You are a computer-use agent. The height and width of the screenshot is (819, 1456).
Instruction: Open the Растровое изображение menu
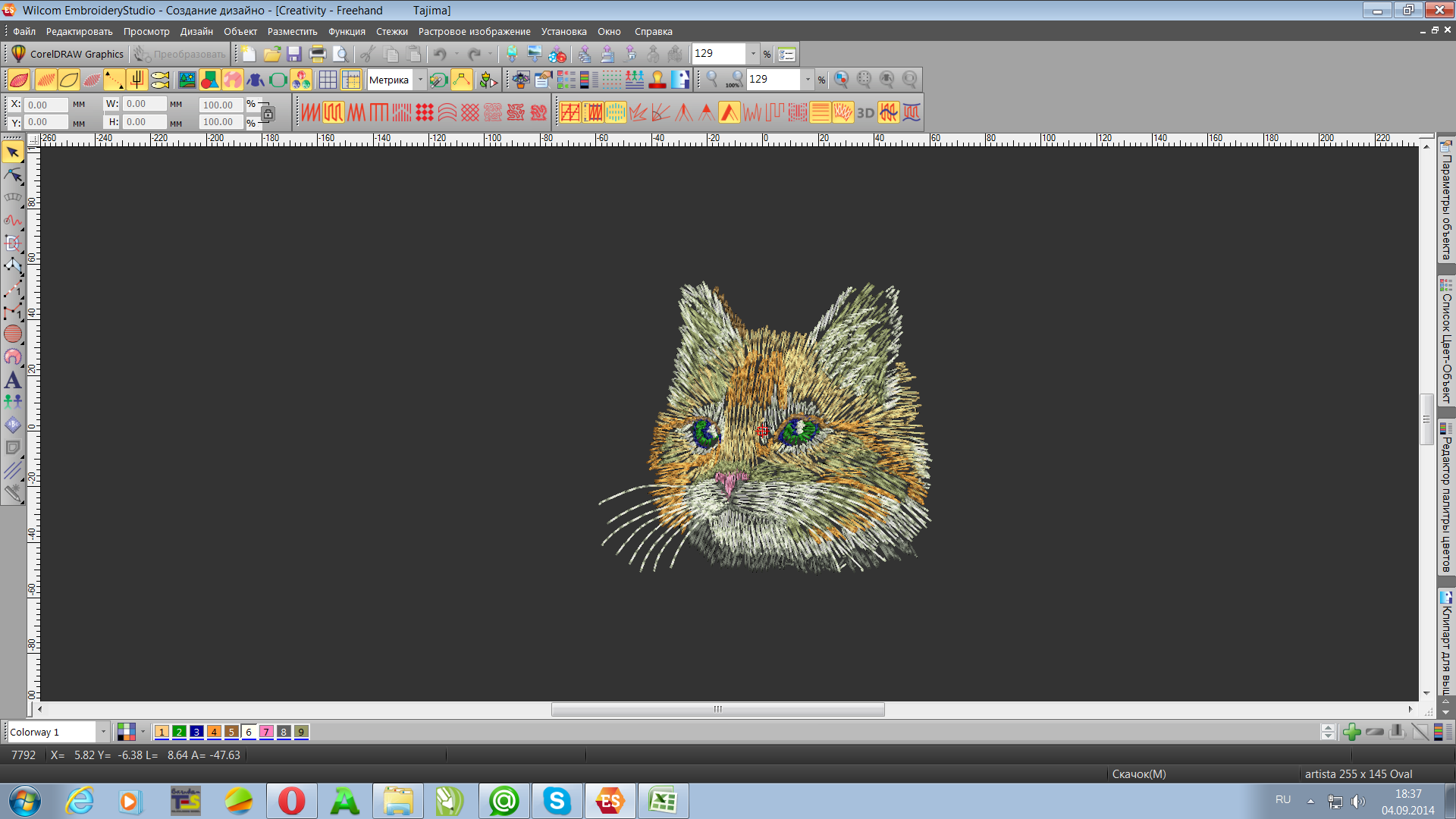474,32
